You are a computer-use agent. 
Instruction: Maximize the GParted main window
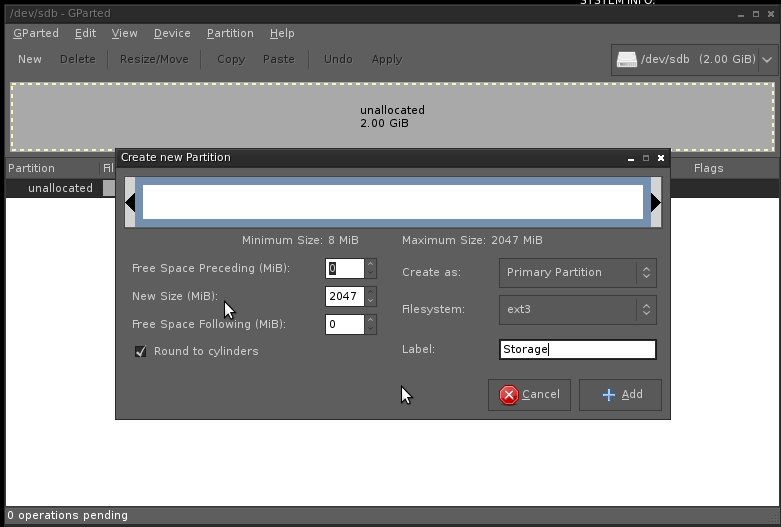pos(756,14)
